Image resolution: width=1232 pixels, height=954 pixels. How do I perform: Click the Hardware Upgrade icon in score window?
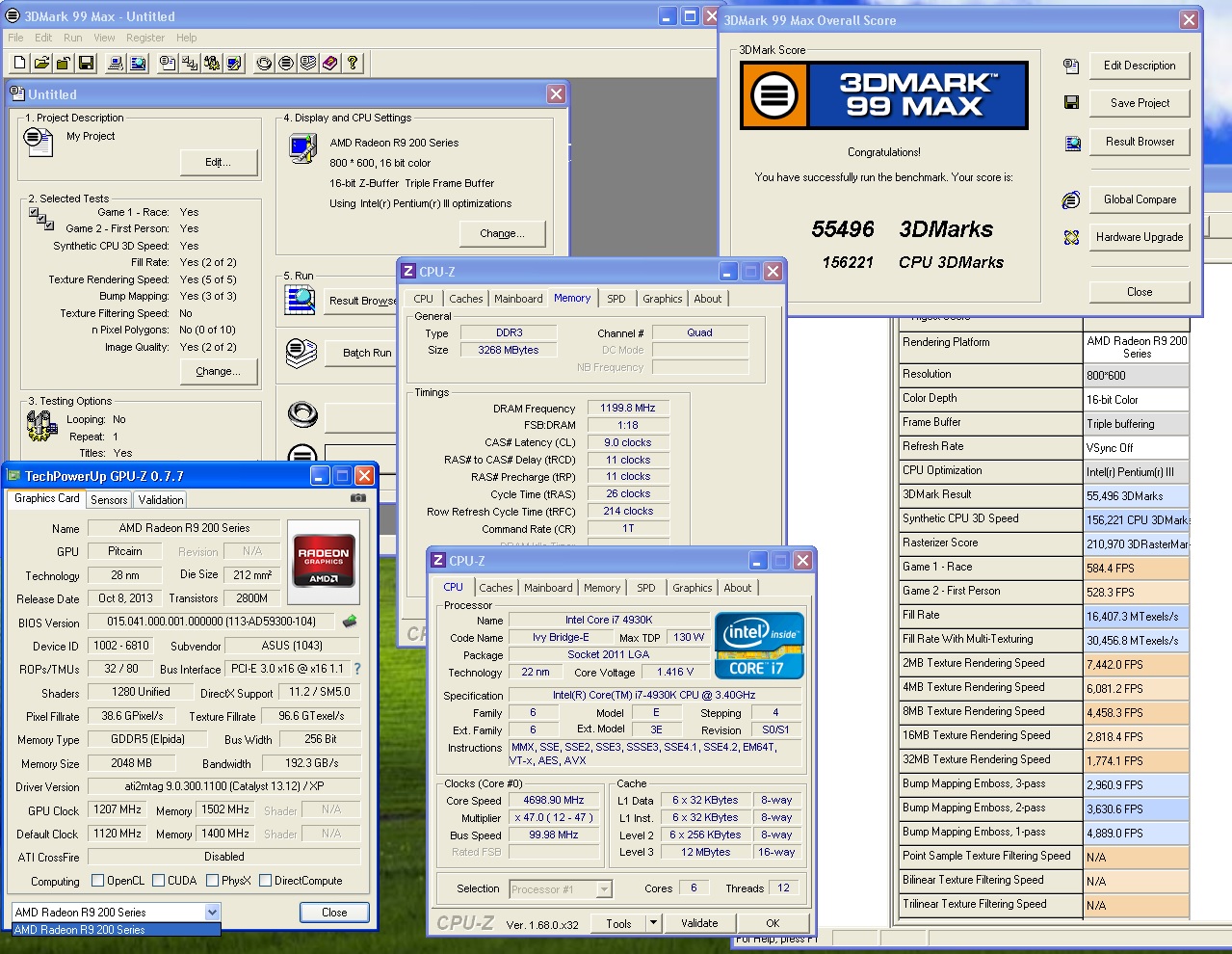point(1071,237)
